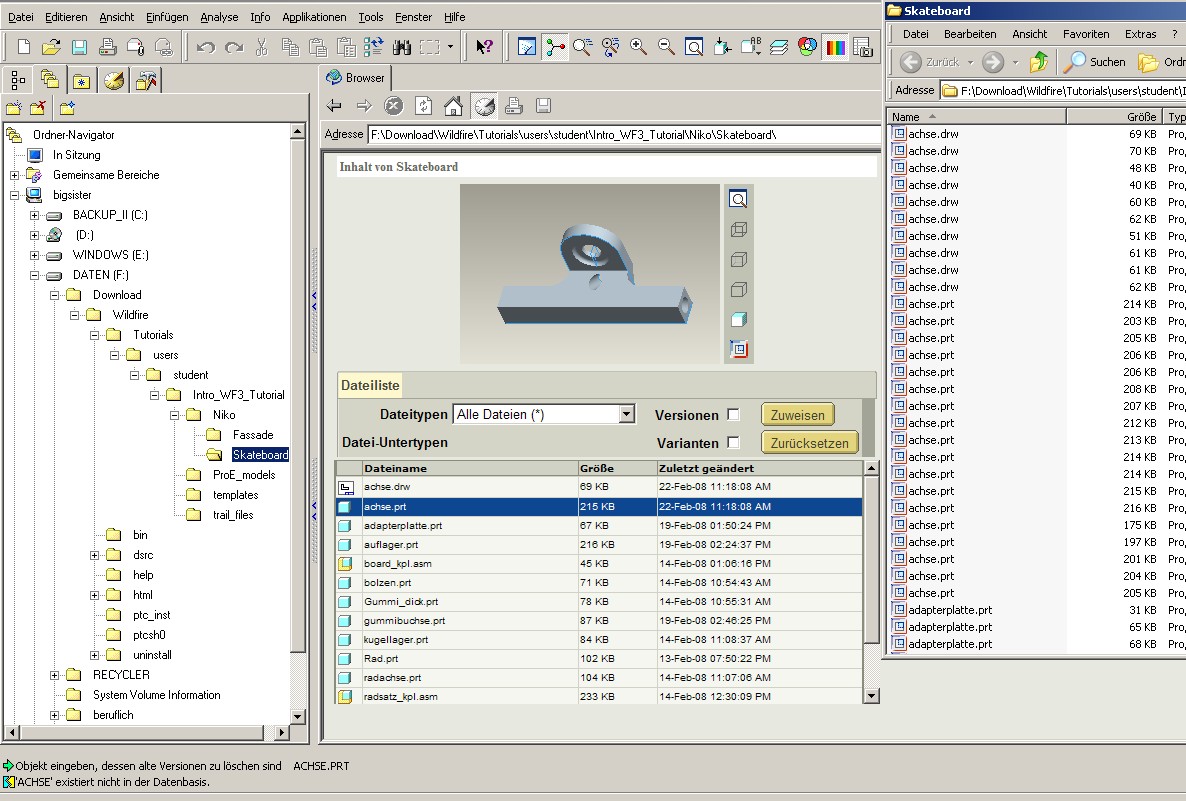Open the Applikationen menu
Image resolution: width=1186 pixels, height=801 pixels.
point(314,17)
